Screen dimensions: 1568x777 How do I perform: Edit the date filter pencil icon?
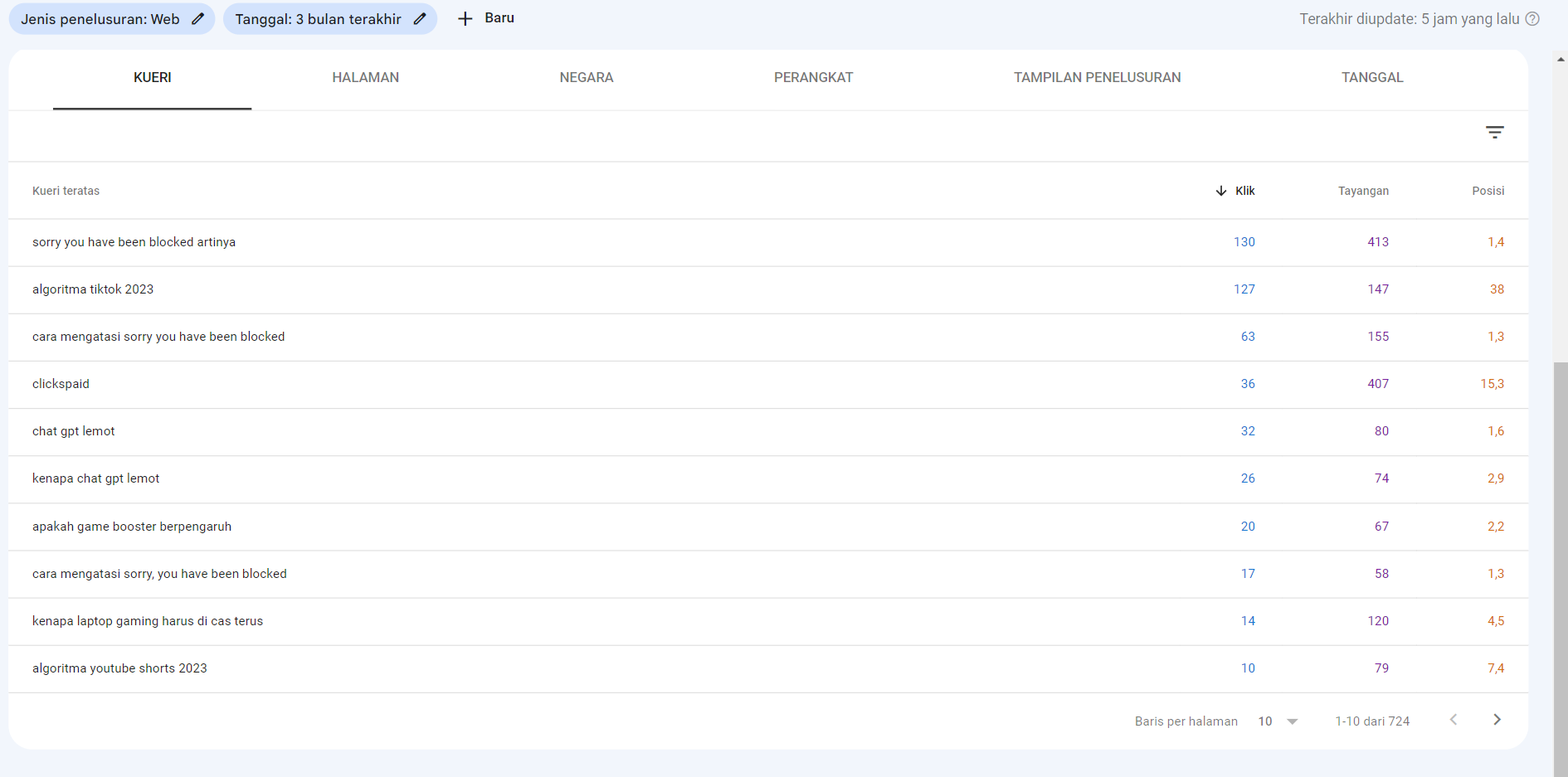[420, 19]
